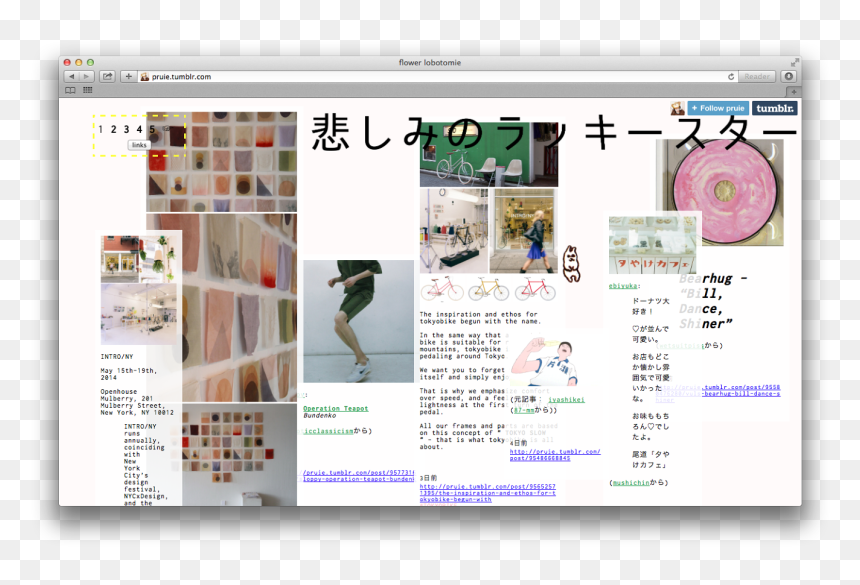Click pruie's avatar next to the Follow button
This screenshot has width=860, height=585.
point(677,108)
